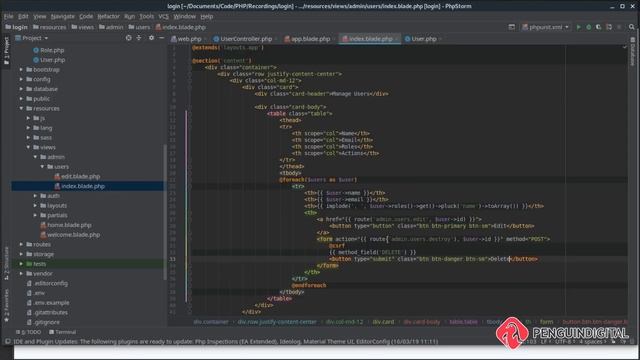
Task: Close the index.blade.php editor tab
Action: (396, 39)
